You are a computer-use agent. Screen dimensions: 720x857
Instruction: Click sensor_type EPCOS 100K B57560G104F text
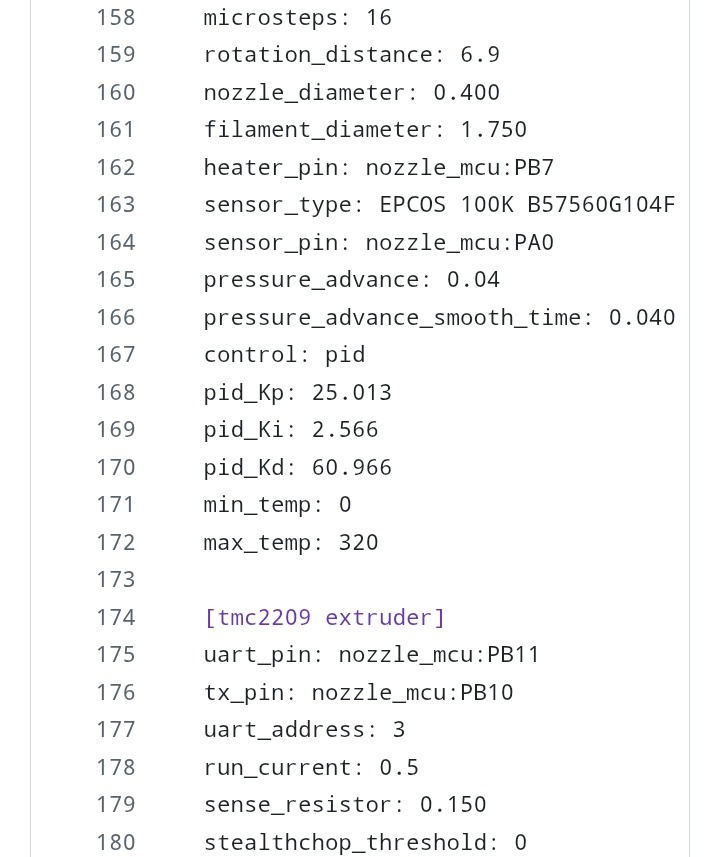pos(440,205)
